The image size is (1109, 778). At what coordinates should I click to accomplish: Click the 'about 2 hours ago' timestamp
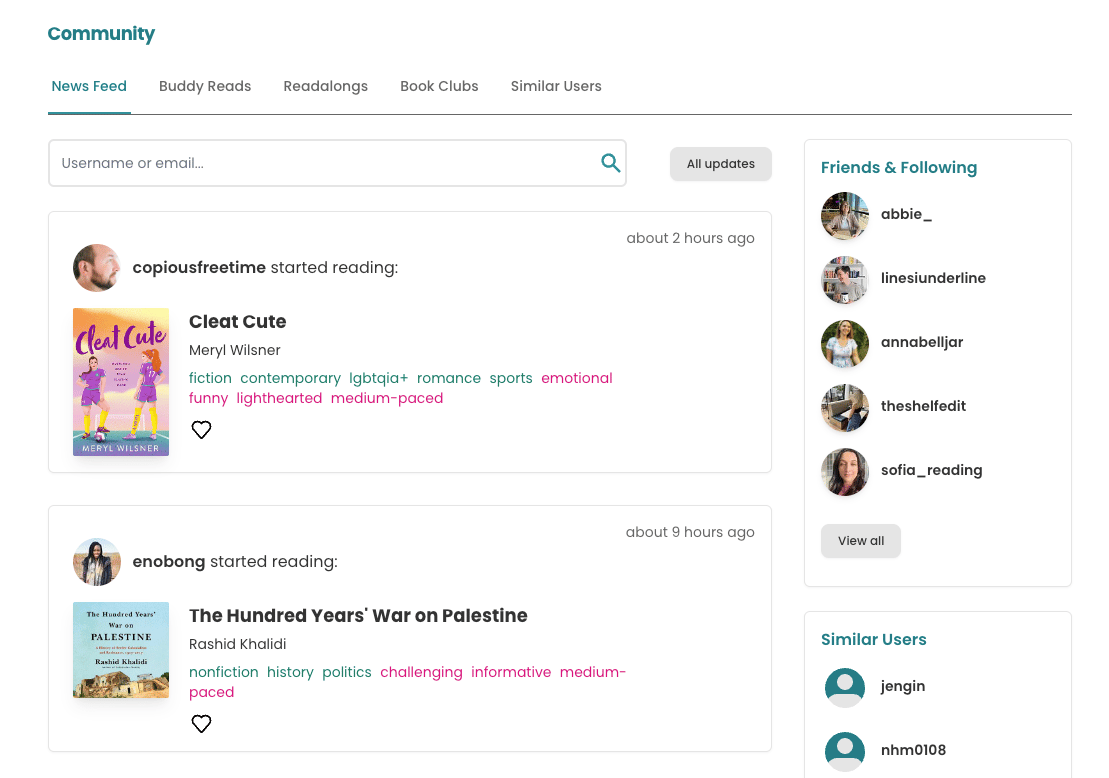pyautogui.click(x=690, y=238)
